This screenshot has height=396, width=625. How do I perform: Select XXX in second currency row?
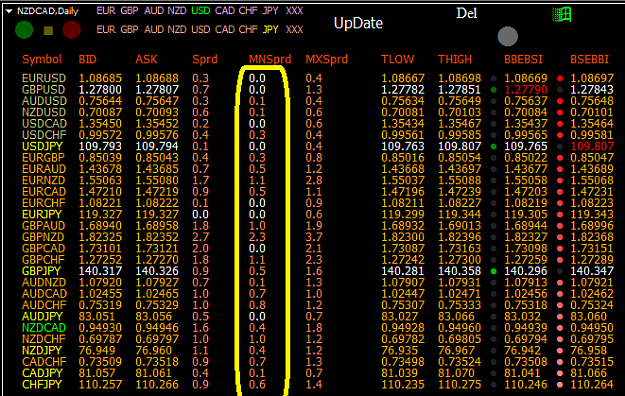tap(294, 30)
